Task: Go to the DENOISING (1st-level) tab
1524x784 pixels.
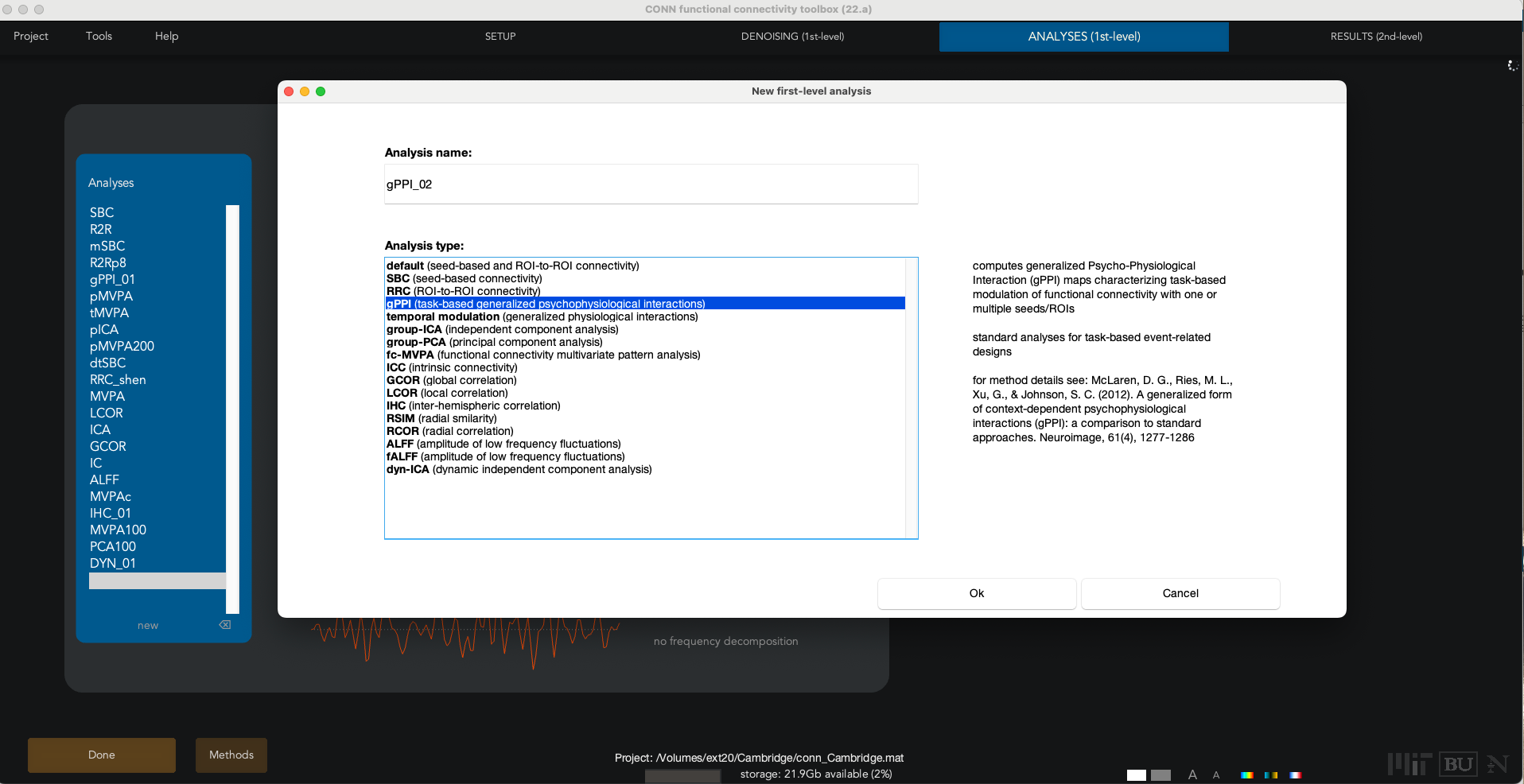Action: (792, 37)
